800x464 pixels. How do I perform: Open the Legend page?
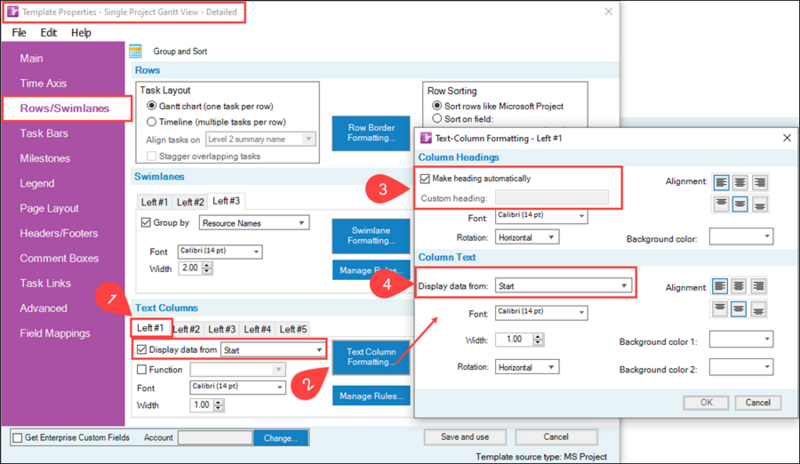[37, 183]
